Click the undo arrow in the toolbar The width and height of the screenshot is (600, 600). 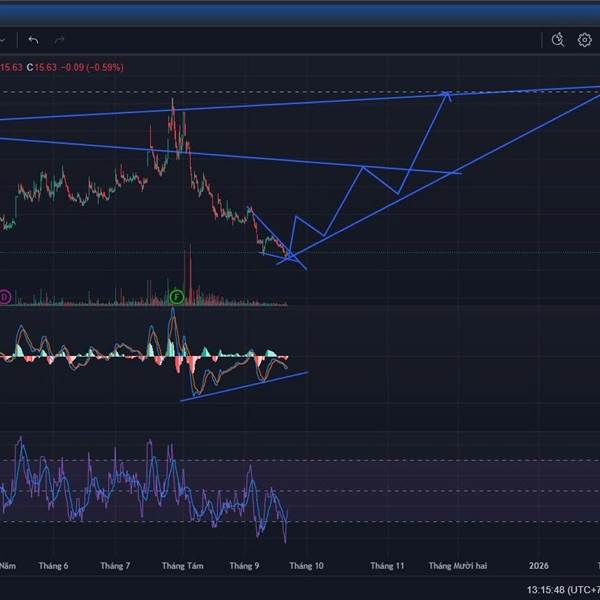(33, 40)
